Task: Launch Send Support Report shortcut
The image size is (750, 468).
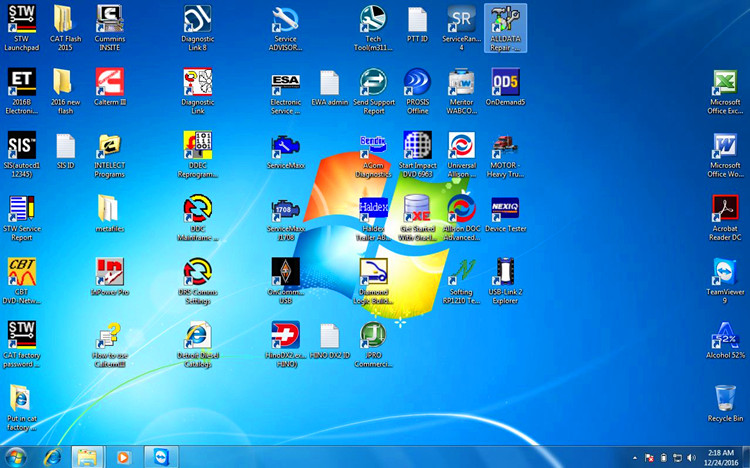Action: coord(374,91)
